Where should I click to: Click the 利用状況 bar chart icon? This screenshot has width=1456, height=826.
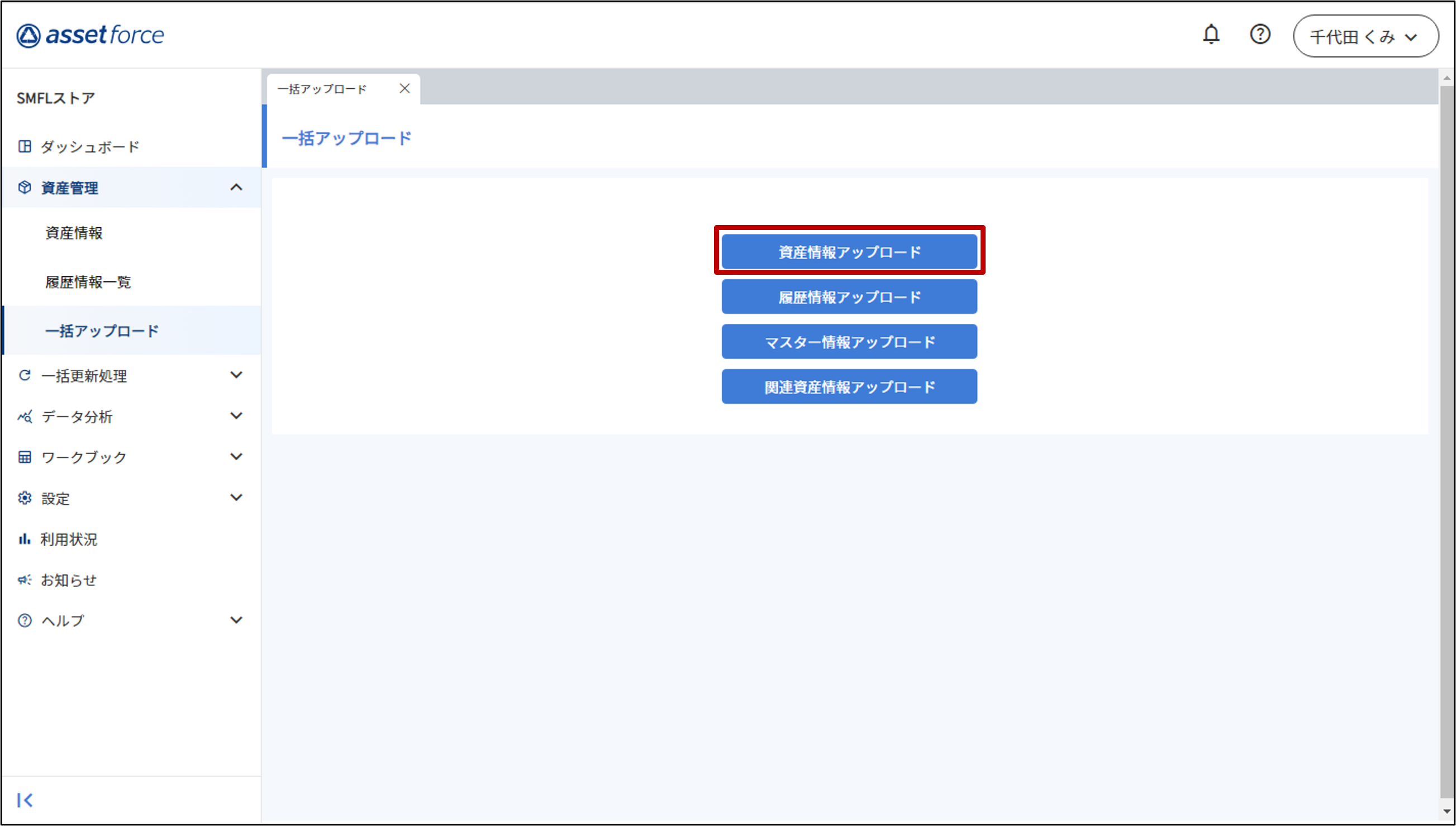[x=25, y=539]
